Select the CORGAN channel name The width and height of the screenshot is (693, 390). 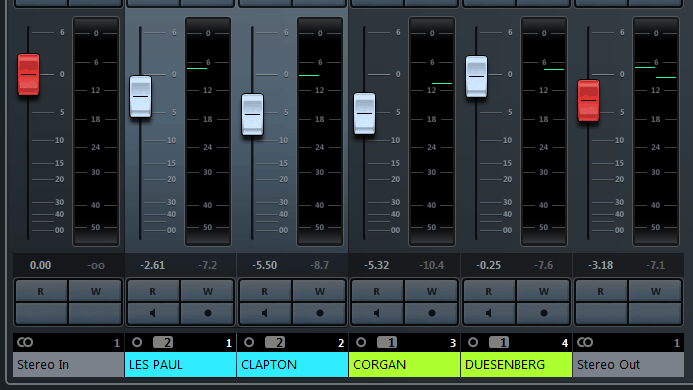pyautogui.click(x=404, y=364)
